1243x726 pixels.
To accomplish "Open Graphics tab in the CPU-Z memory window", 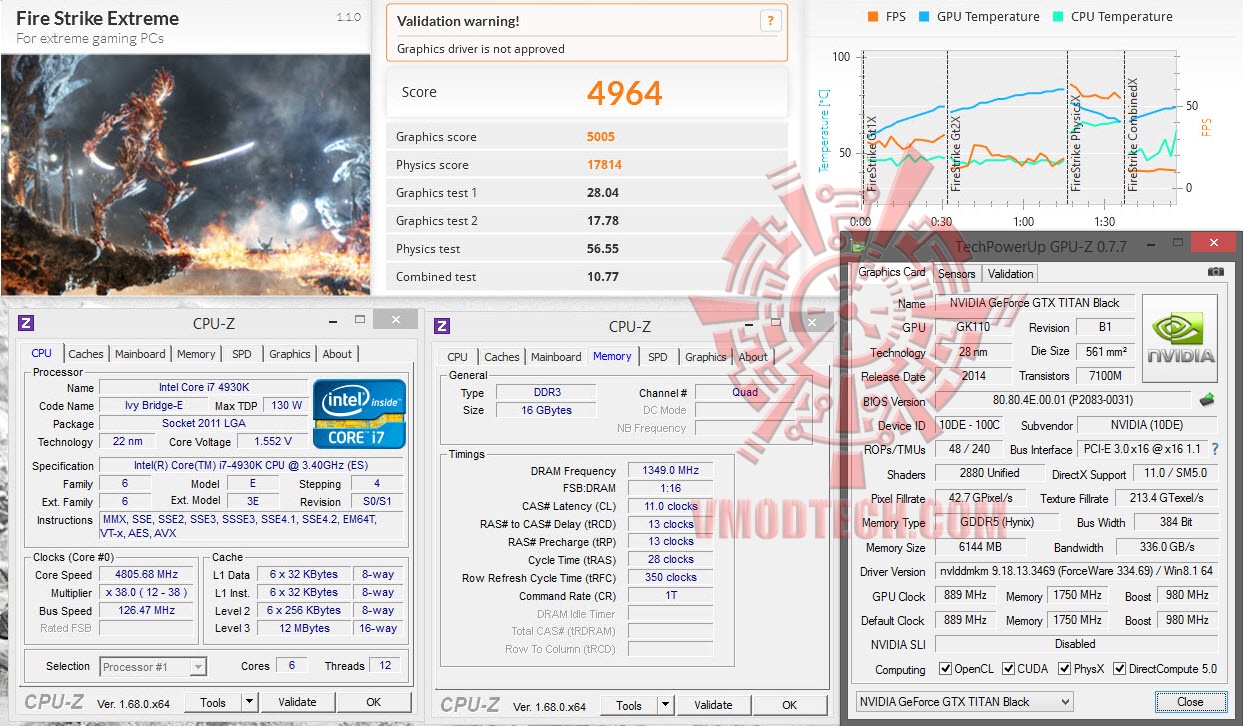I will (706, 356).
